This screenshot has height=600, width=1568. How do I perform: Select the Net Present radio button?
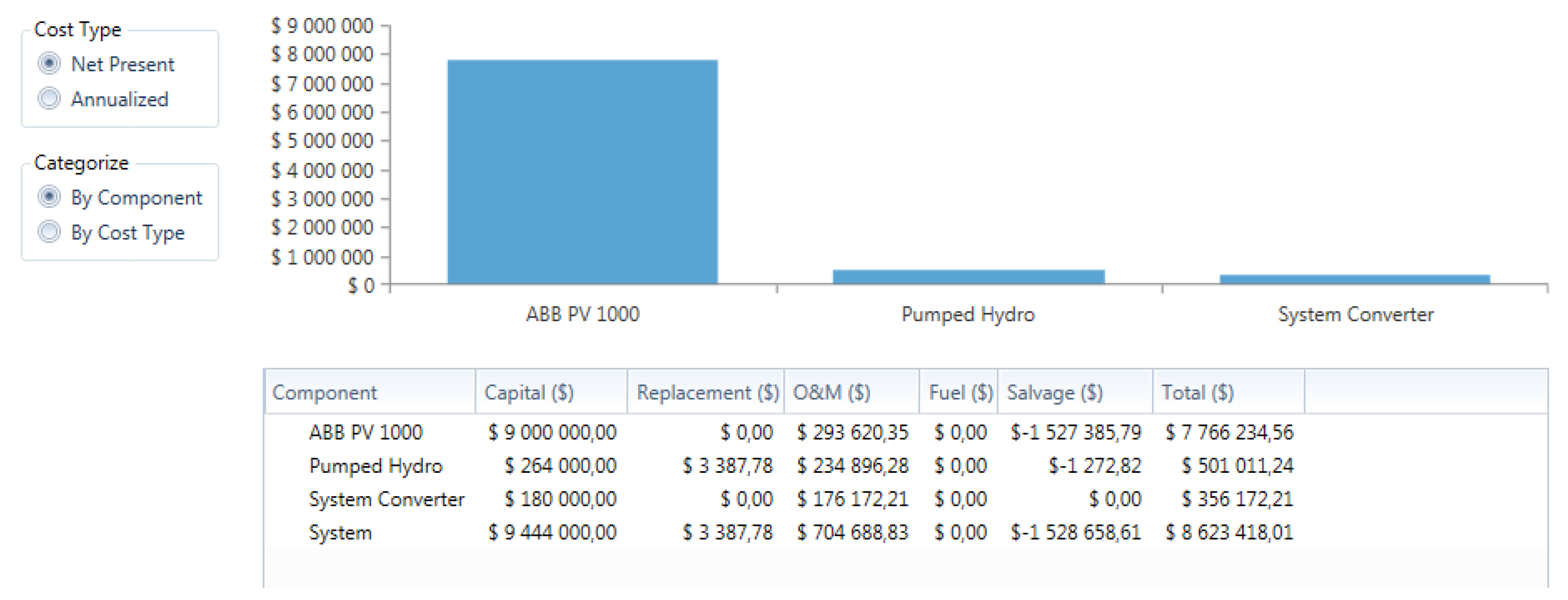coord(49,64)
